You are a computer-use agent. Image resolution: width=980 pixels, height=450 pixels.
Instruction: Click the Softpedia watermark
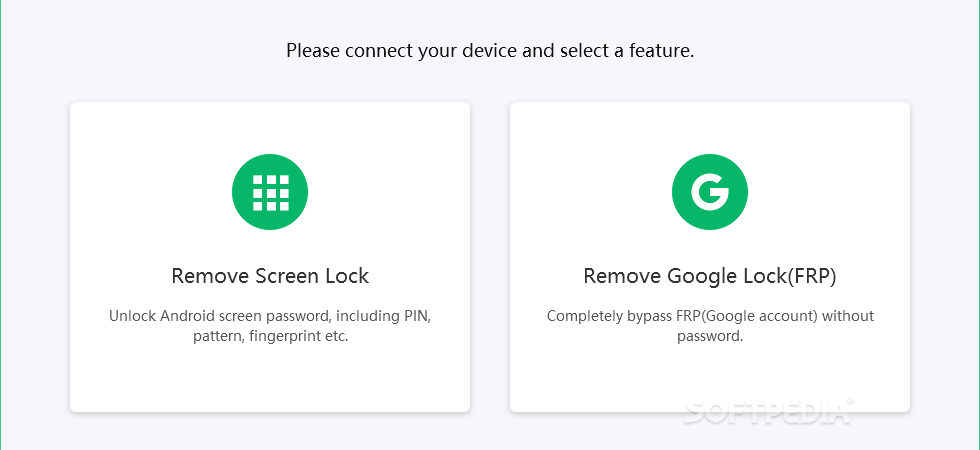click(769, 412)
